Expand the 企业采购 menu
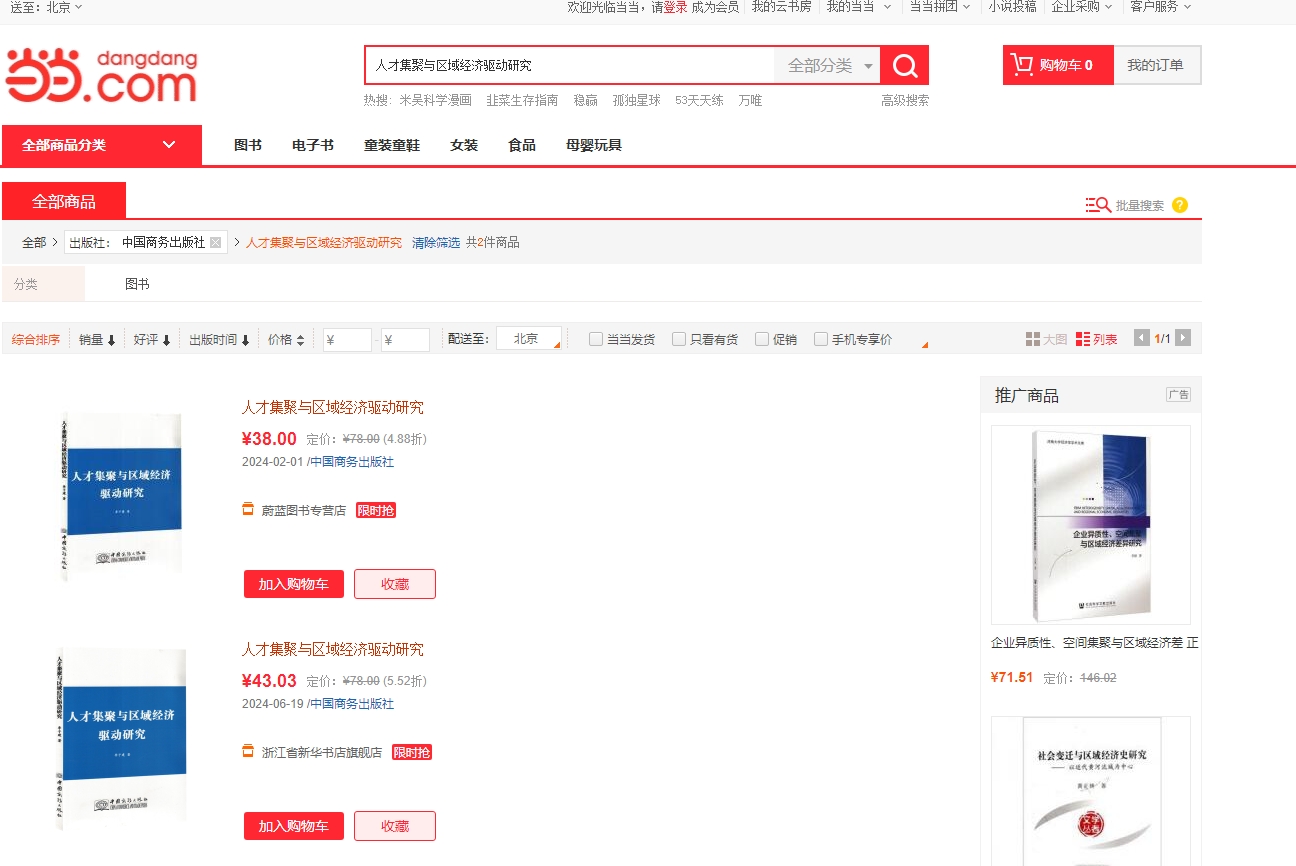The image size is (1296, 866). click(x=1081, y=7)
